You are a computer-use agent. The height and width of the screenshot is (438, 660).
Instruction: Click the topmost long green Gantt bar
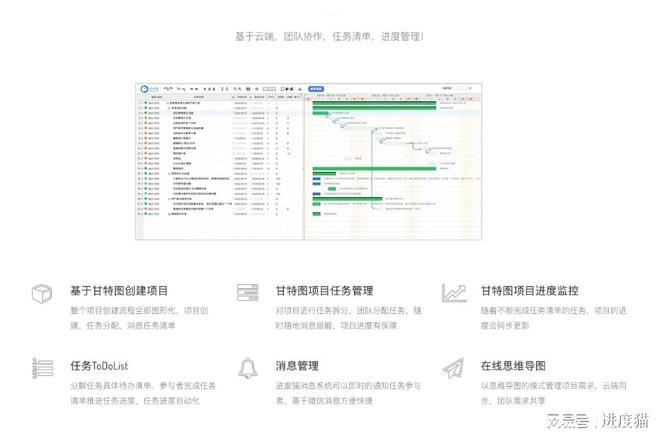click(x=374, y=103)
